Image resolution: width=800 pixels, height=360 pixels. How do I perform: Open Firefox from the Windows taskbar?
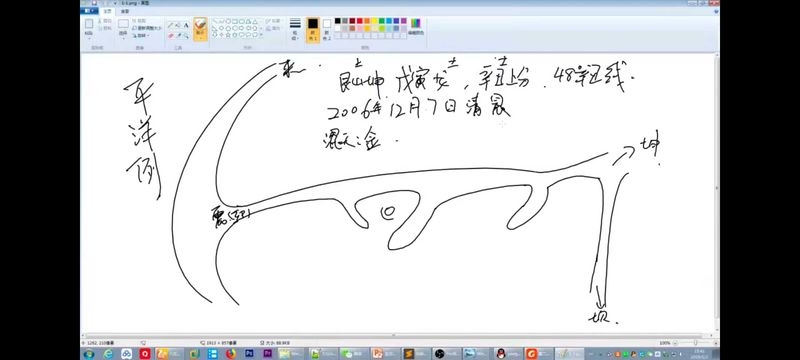click(231, 353)
